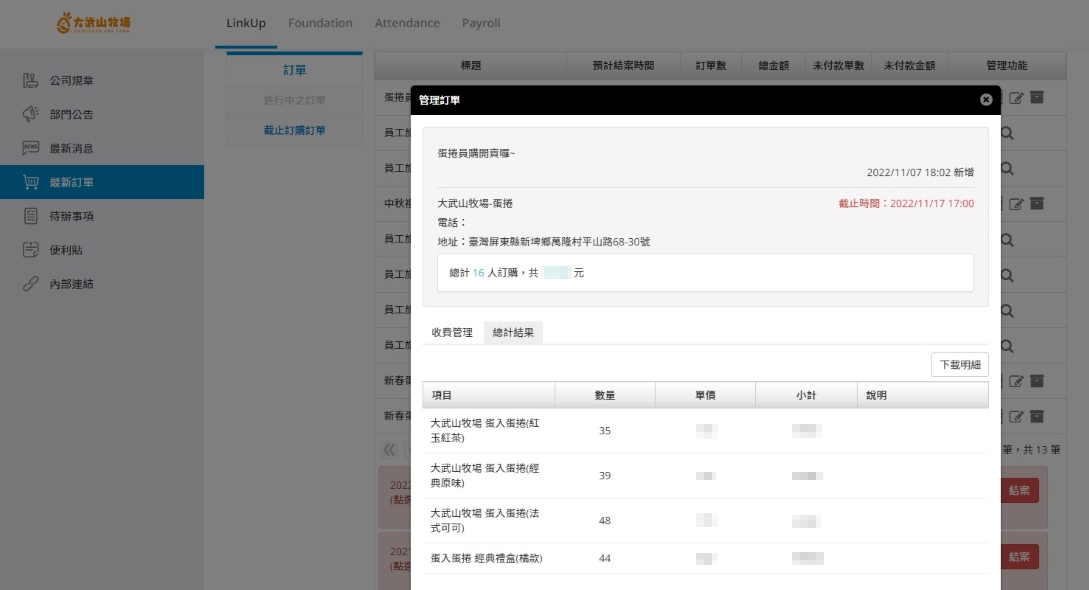The width and height of the screenshot is (1089, 590).
Task: Click the 項目 column header
Action: tap(488, 395)
